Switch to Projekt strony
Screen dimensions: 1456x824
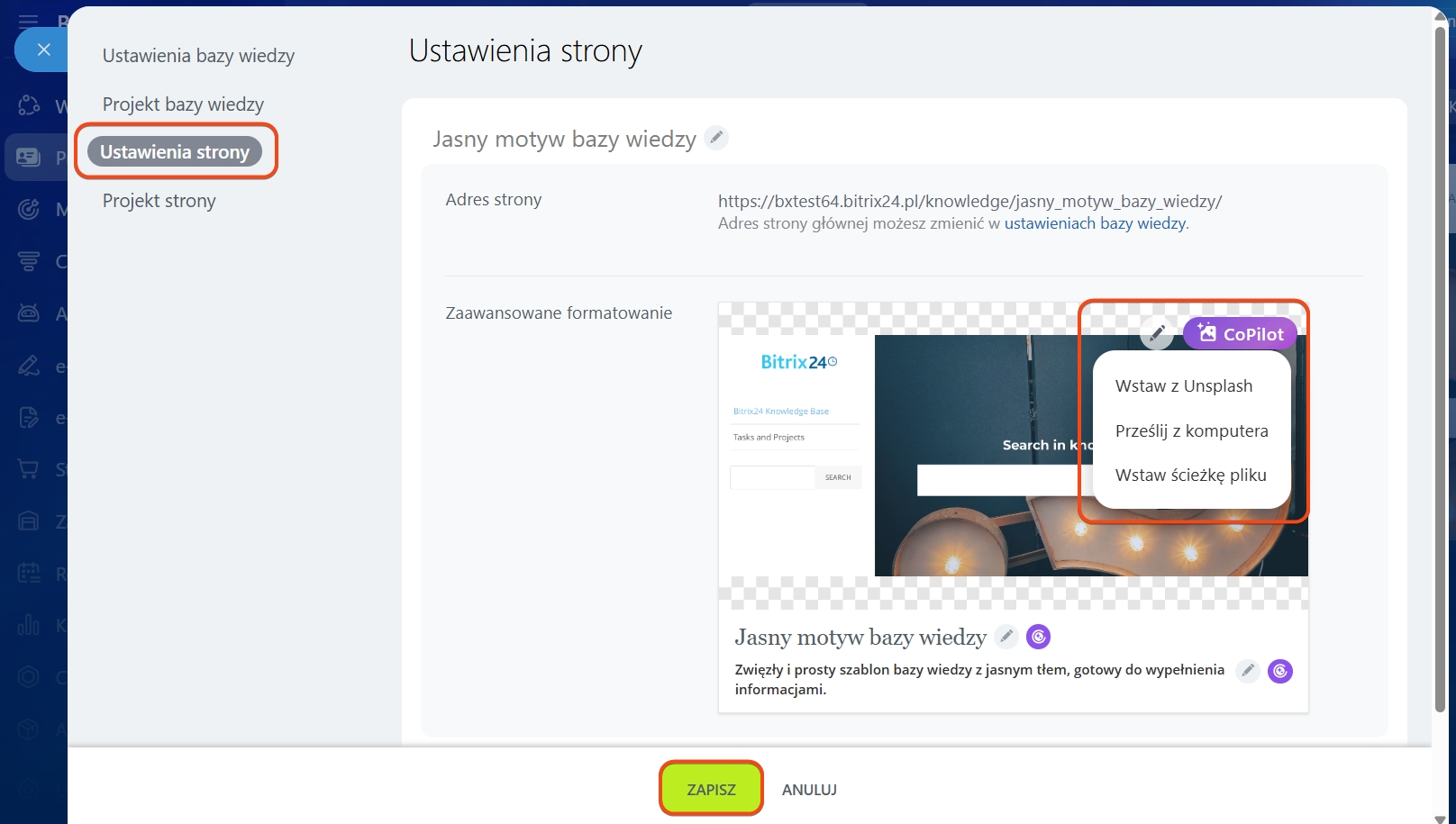coord(159,201)
